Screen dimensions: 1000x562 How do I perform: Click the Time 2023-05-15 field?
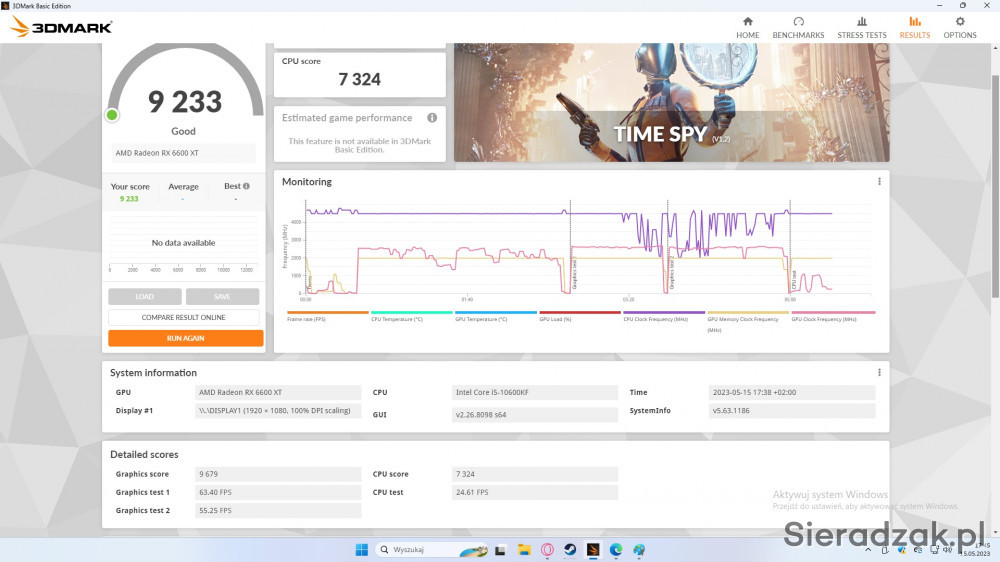pyautogui.click(x=791, y=392)
